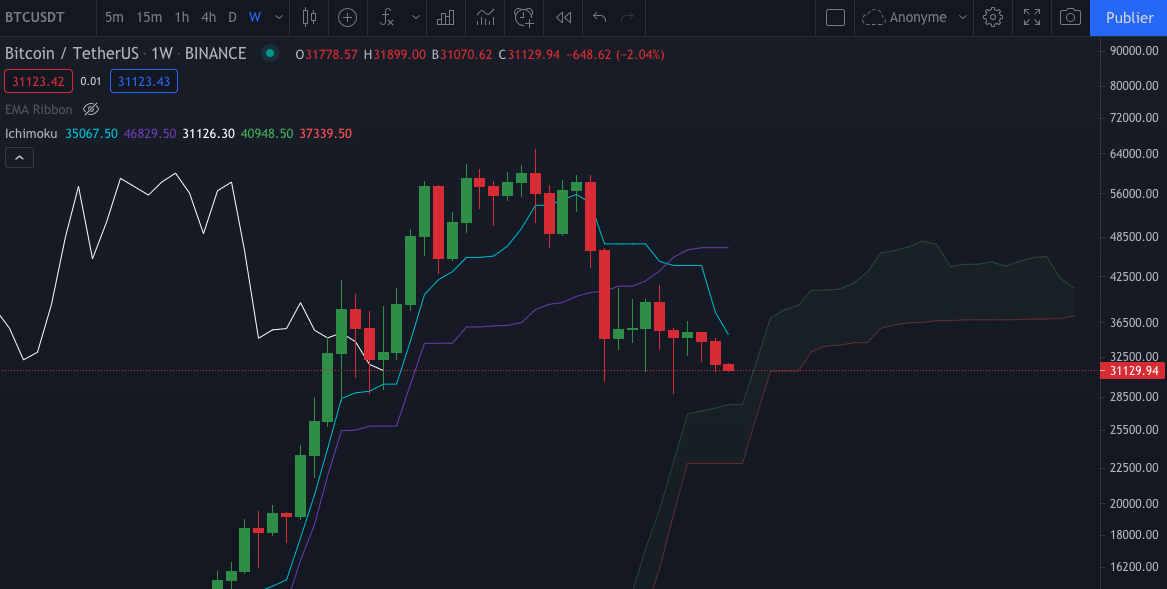Collapse the legend with the arrow toggle

click(18, 157)
